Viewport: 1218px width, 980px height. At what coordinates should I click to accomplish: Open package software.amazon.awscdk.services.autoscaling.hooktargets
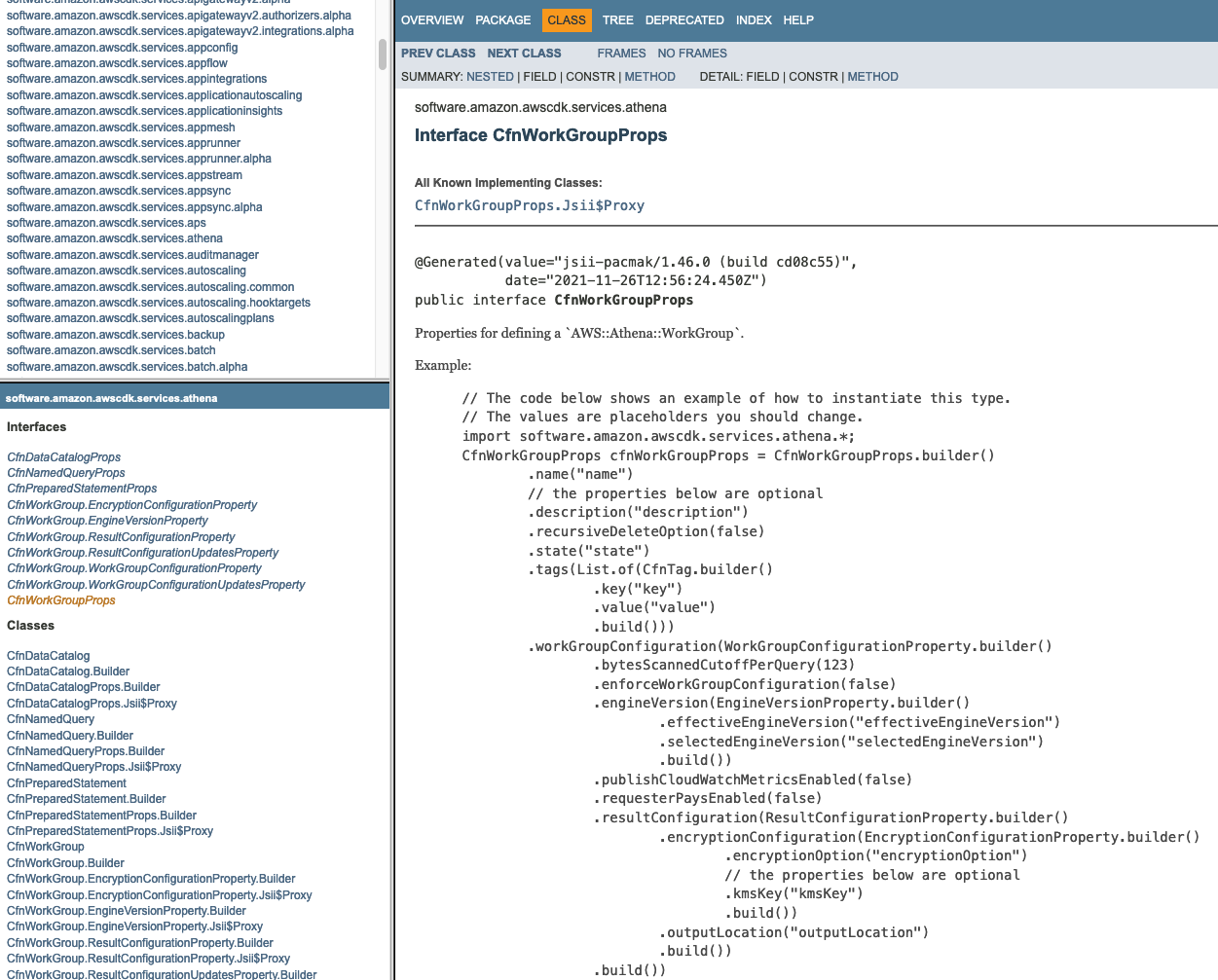[159, 303]
